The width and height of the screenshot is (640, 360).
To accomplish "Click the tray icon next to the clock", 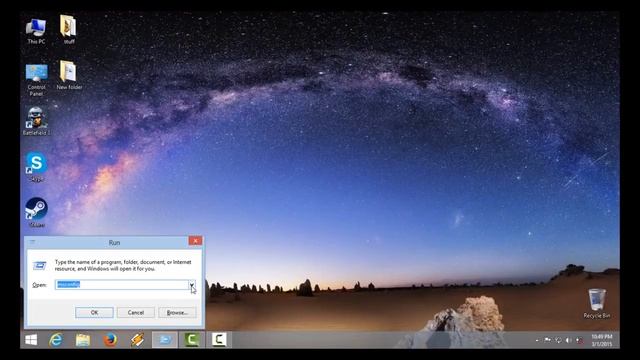I will (579, 340).
